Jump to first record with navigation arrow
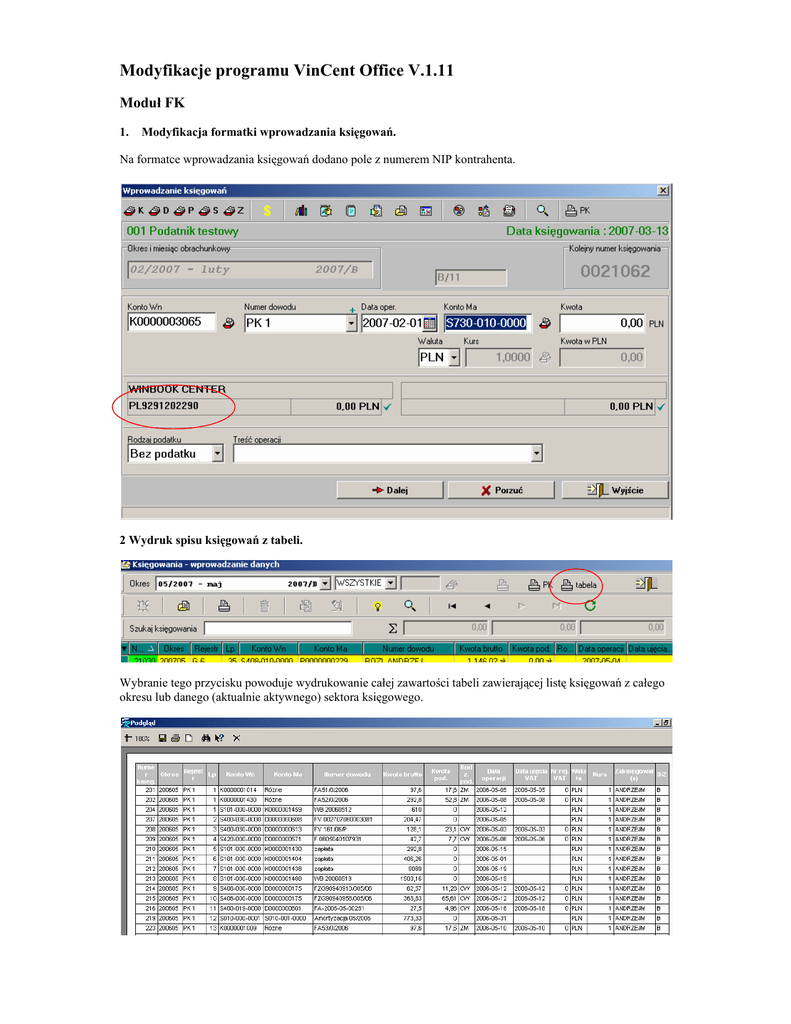This screenshot has width=791, height=1024. 452,606
